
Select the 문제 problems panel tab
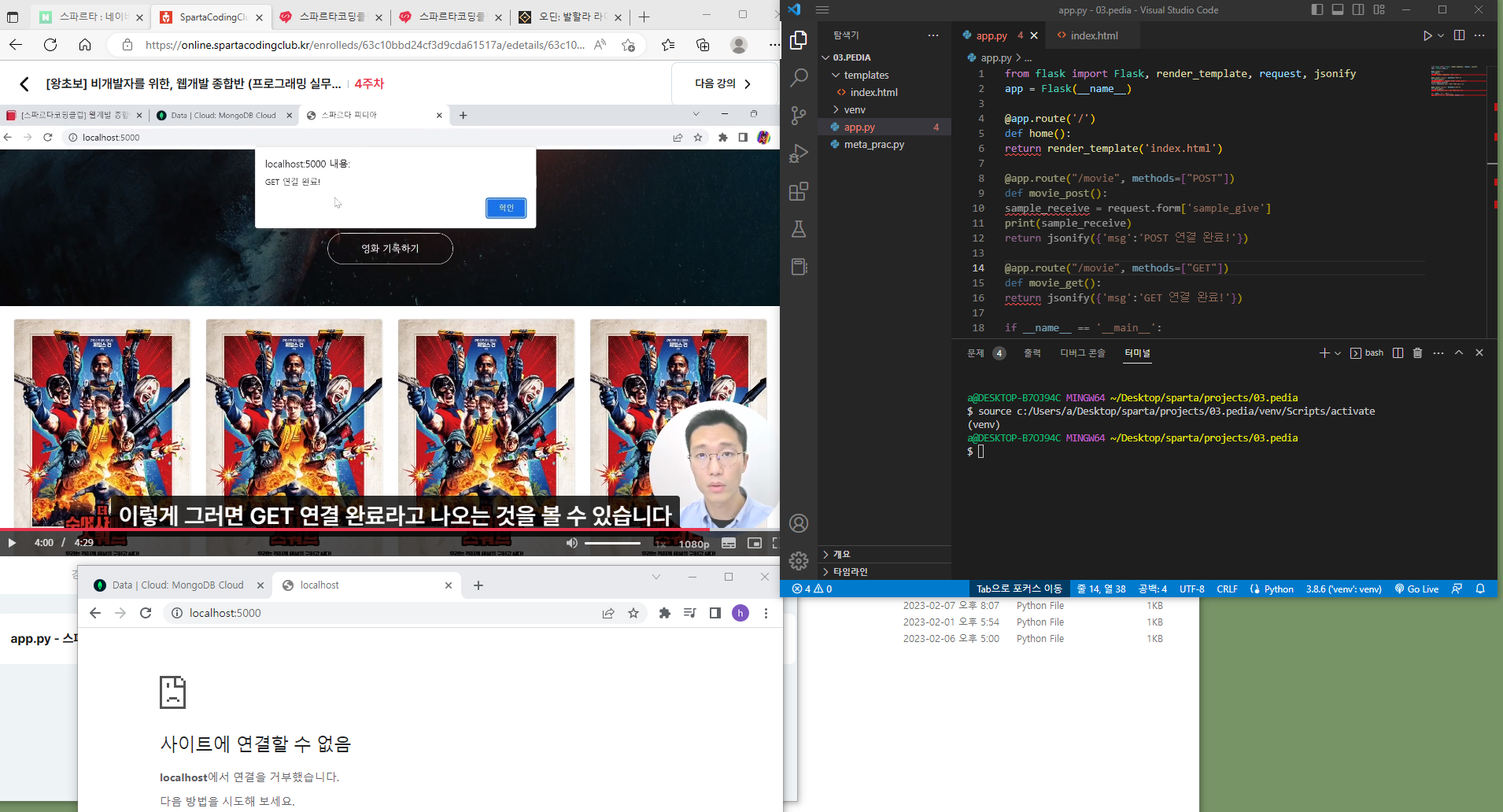[976, 353]
